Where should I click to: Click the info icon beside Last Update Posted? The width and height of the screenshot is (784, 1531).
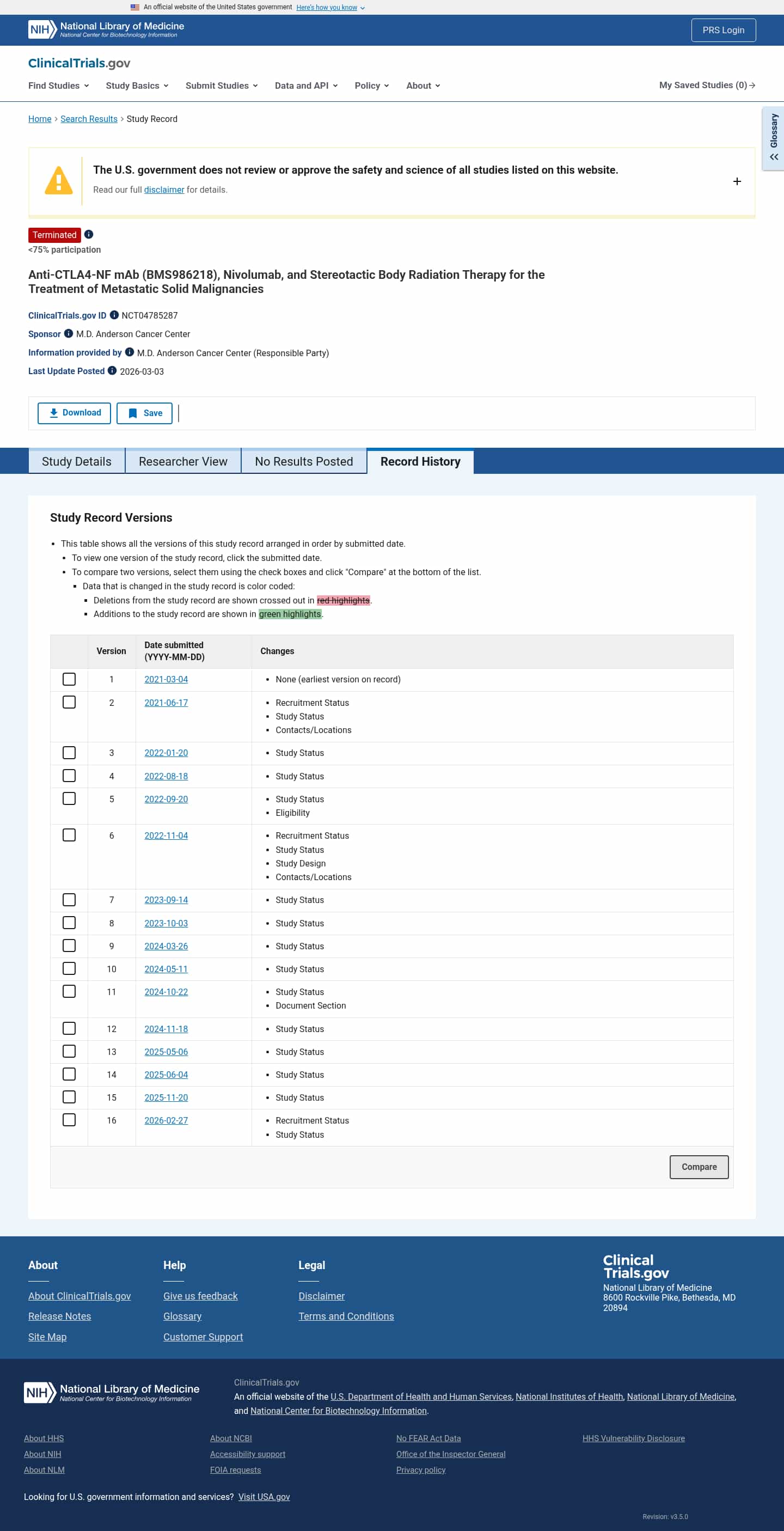(x=112, y=370)
